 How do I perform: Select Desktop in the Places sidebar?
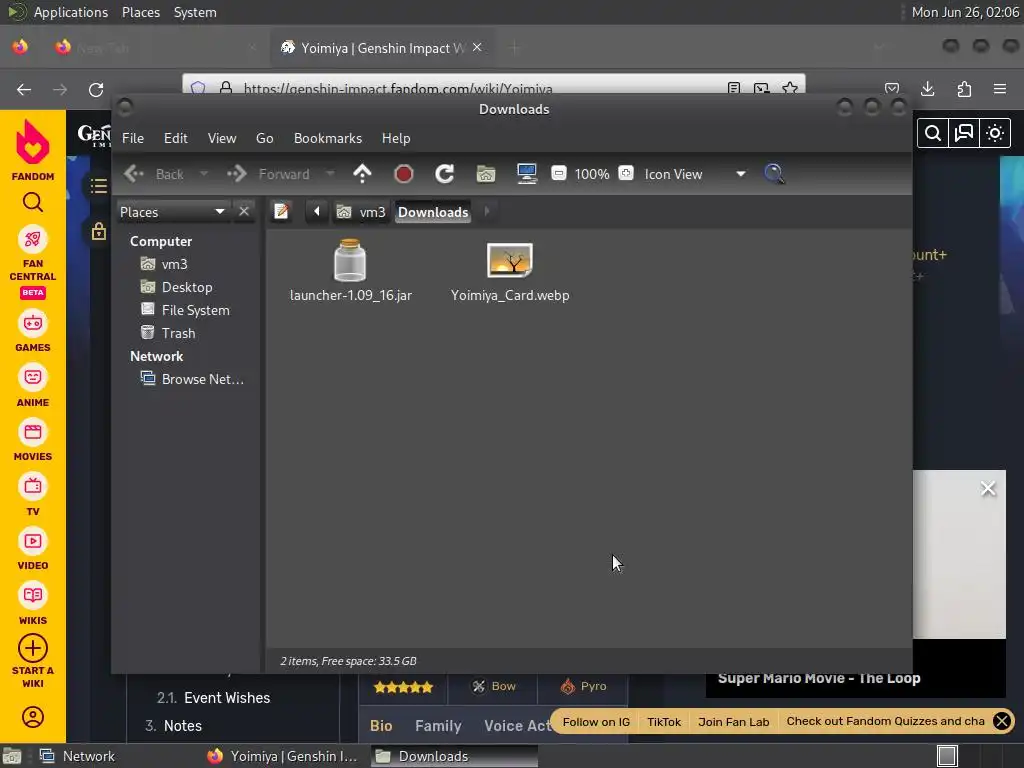(176, 287)
